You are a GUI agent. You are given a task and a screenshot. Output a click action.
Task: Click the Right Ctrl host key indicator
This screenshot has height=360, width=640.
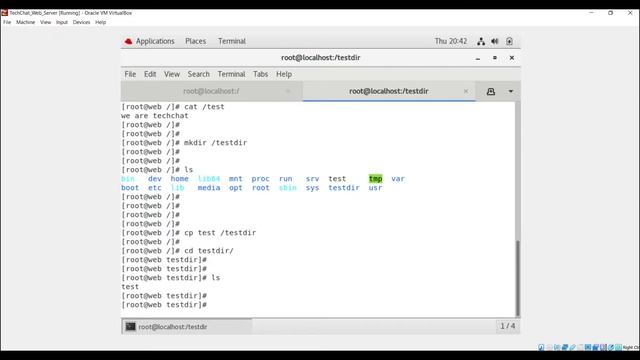pyautogui.click(x=631, y=347)
